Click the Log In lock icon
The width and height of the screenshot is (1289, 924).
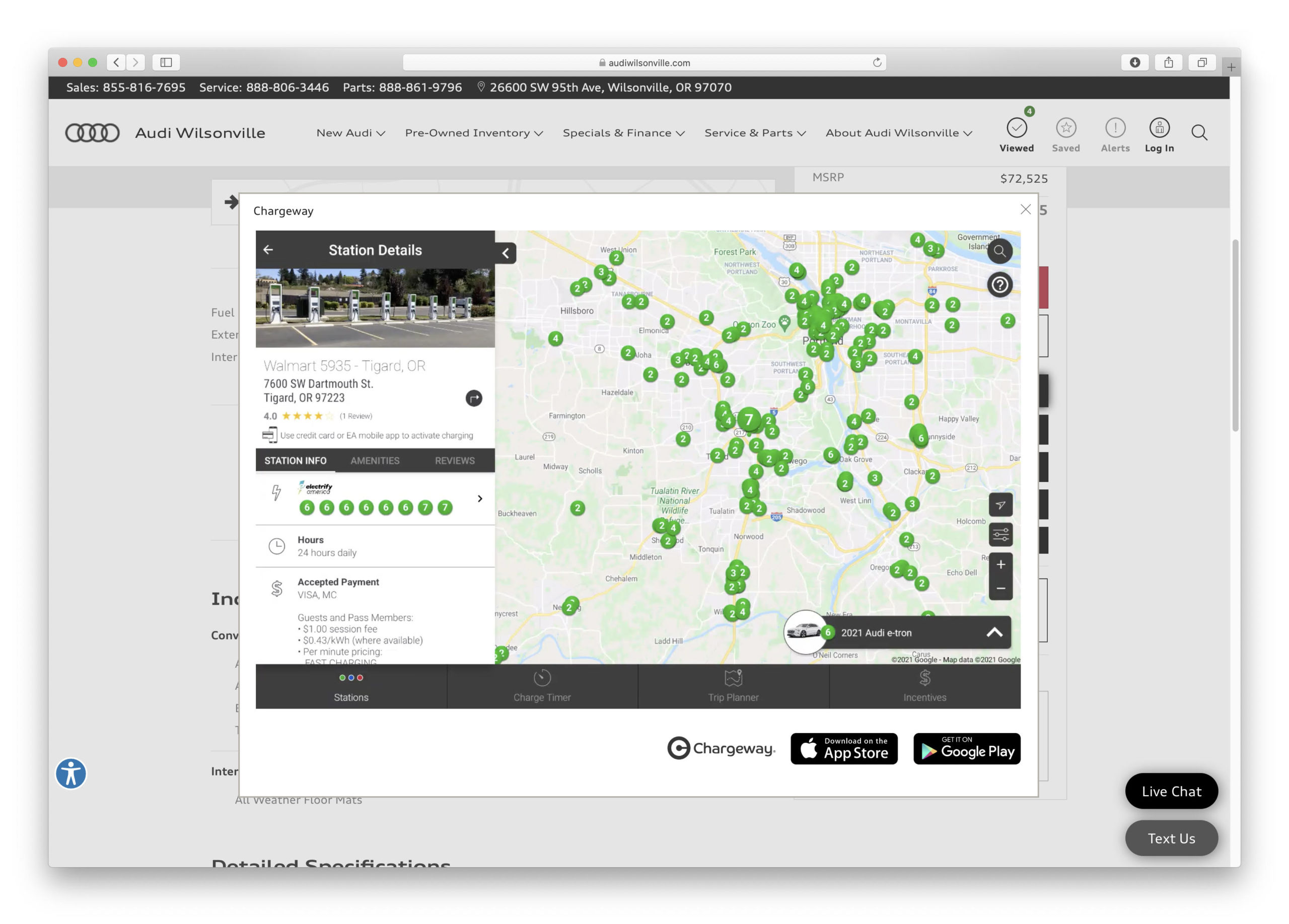coord(1159,128)
